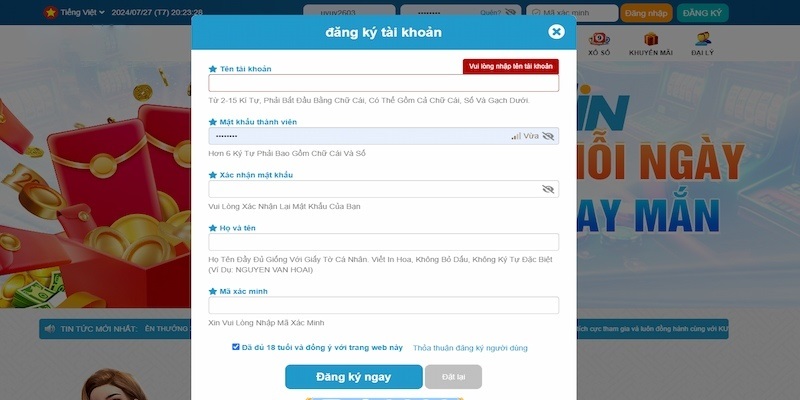Open the Khuyến Mãi gift icon
The height and width of the screenshot is (400, 800).
[x=651, y=39]
